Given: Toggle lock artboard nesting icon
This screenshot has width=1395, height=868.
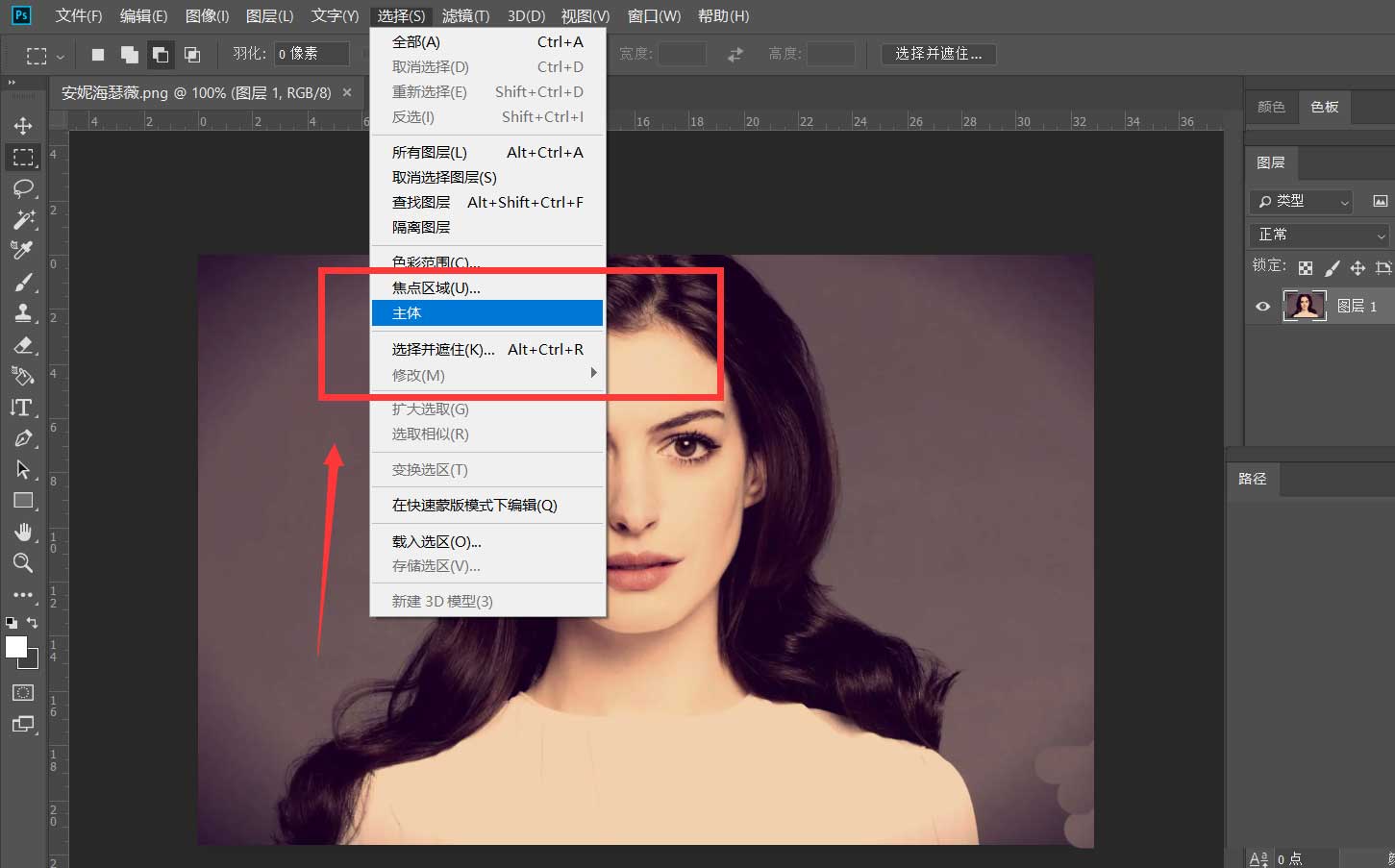Looking at the screenshot, I should 1383,268.
